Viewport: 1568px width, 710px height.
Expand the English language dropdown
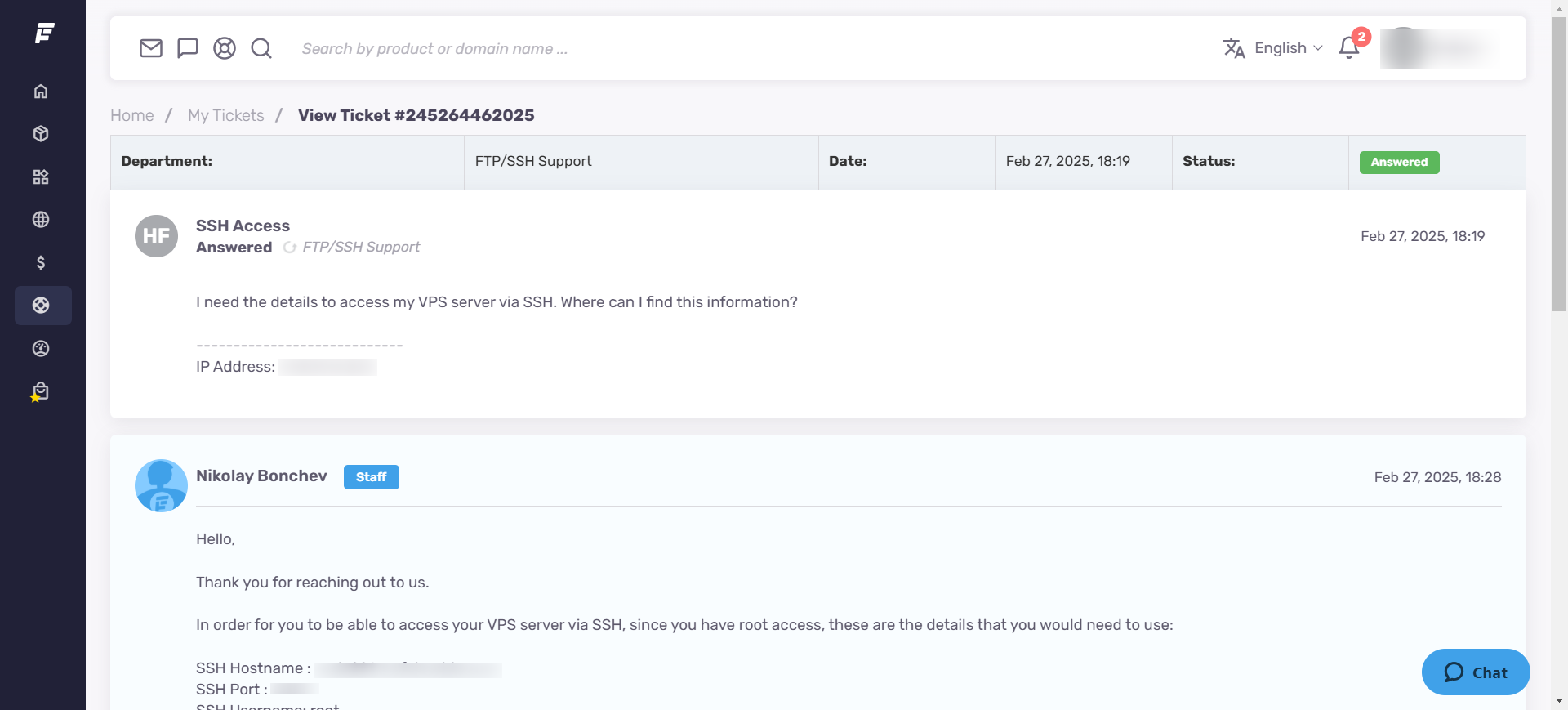pyautogui.click(x=1288, y=48)
